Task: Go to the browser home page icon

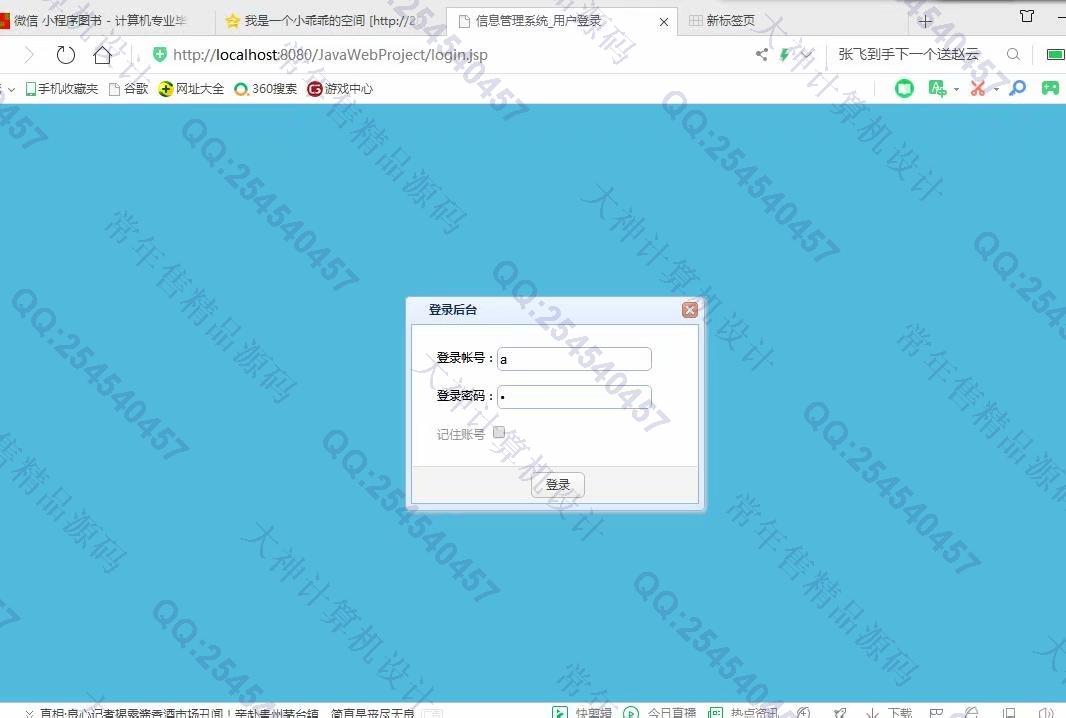Action: pyautogui.click(x=103, y=54)
